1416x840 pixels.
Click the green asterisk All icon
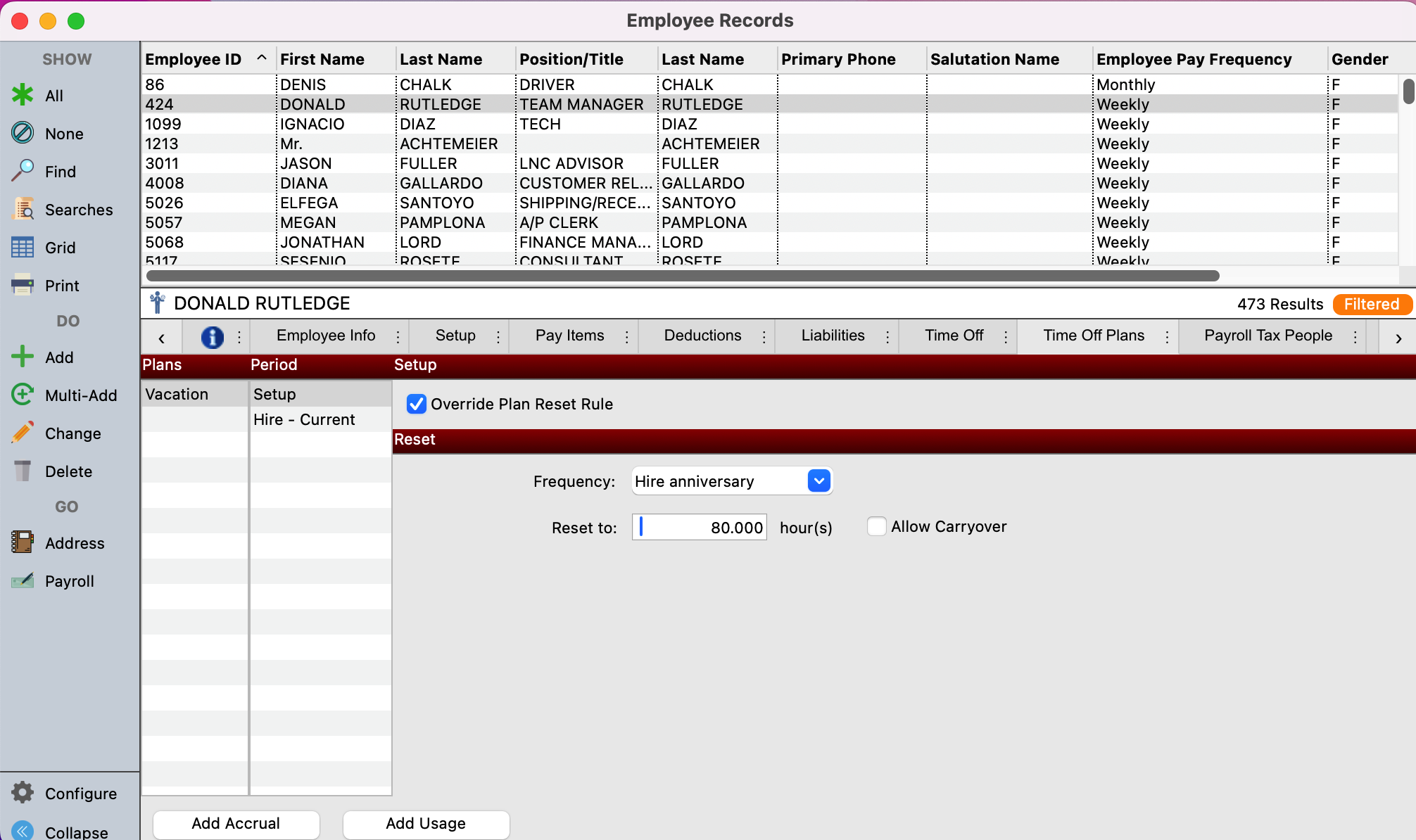click(x=23, y=95)
